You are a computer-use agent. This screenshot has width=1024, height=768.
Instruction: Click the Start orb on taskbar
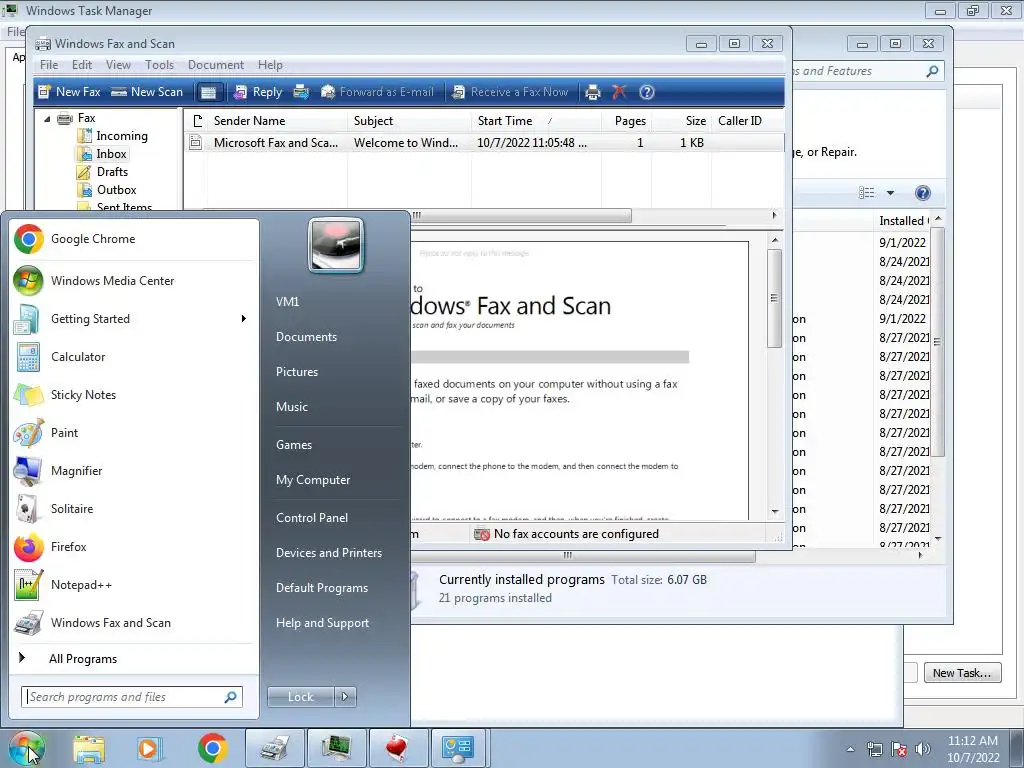coord(27,748)
